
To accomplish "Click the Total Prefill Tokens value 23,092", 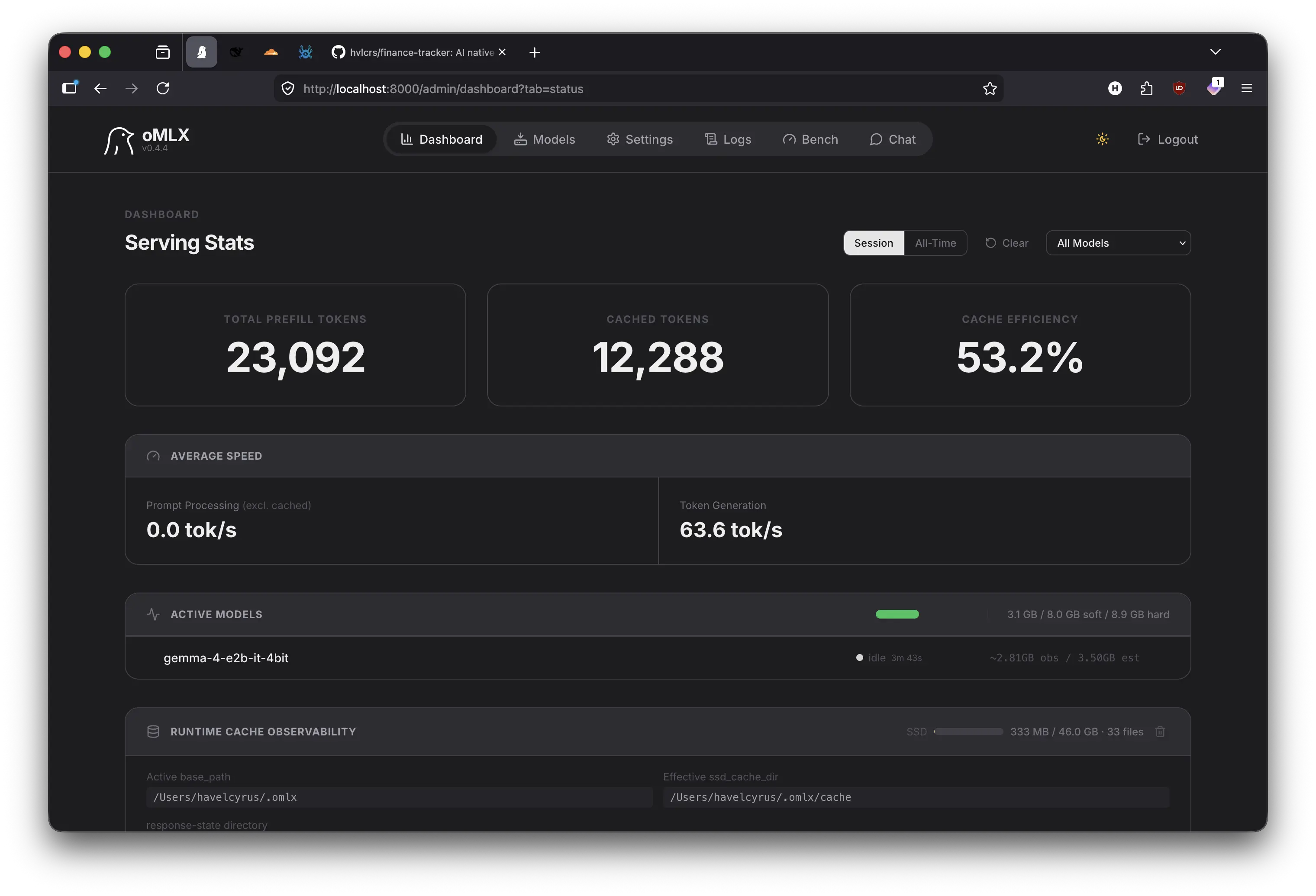I will pyautogui.click(x=296, y=358).
